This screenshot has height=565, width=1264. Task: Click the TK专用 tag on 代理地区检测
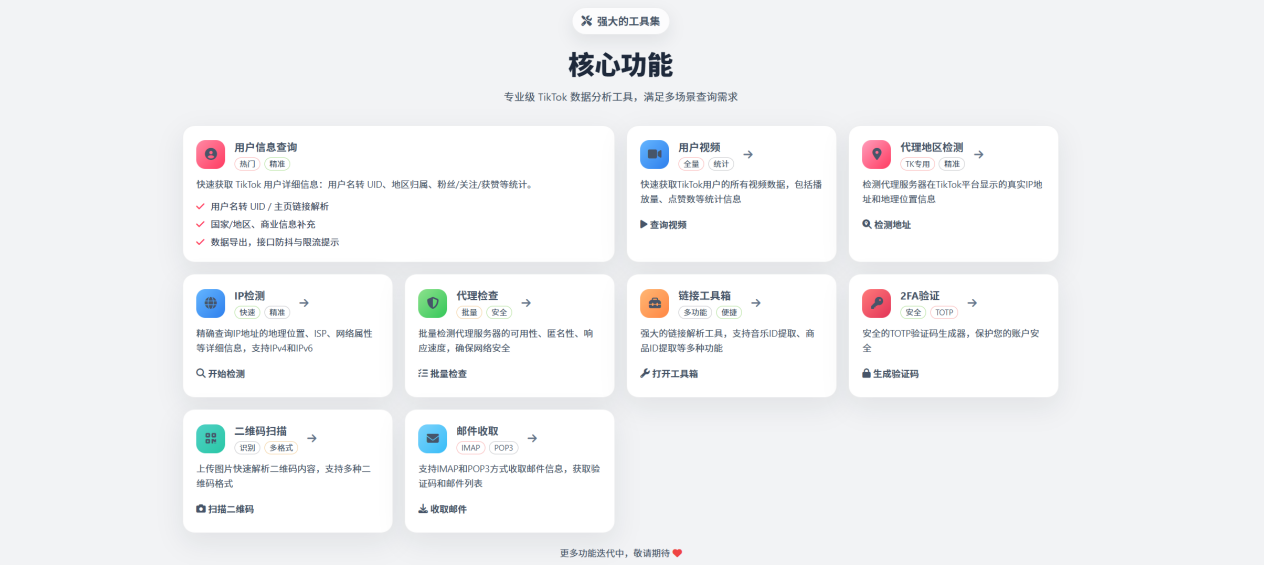pos(917,164)
